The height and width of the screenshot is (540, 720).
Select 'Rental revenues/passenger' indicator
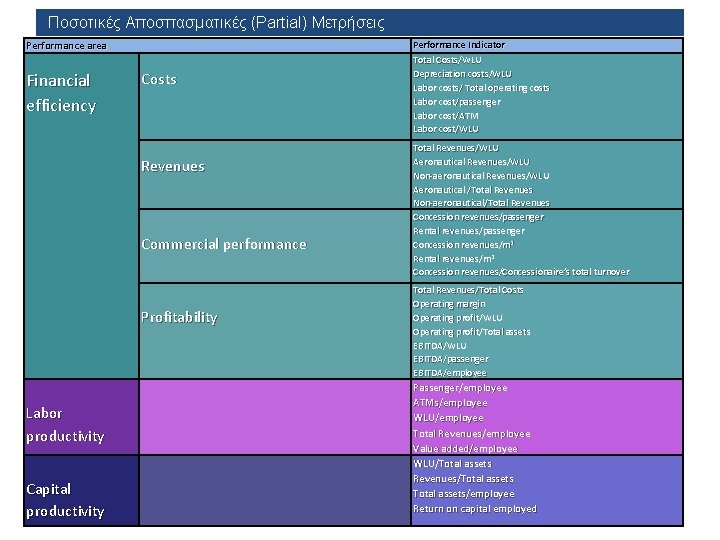pos(468,231)
